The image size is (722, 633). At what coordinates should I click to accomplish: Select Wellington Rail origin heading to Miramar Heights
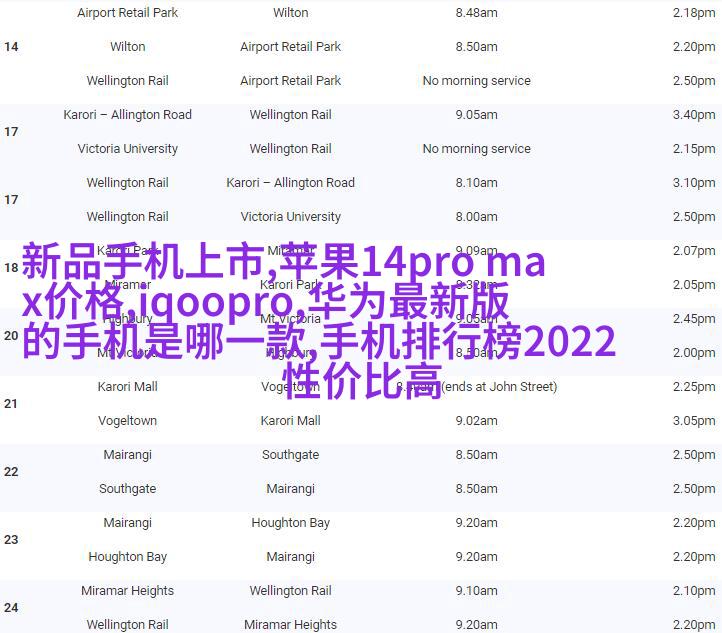point(128,625)
